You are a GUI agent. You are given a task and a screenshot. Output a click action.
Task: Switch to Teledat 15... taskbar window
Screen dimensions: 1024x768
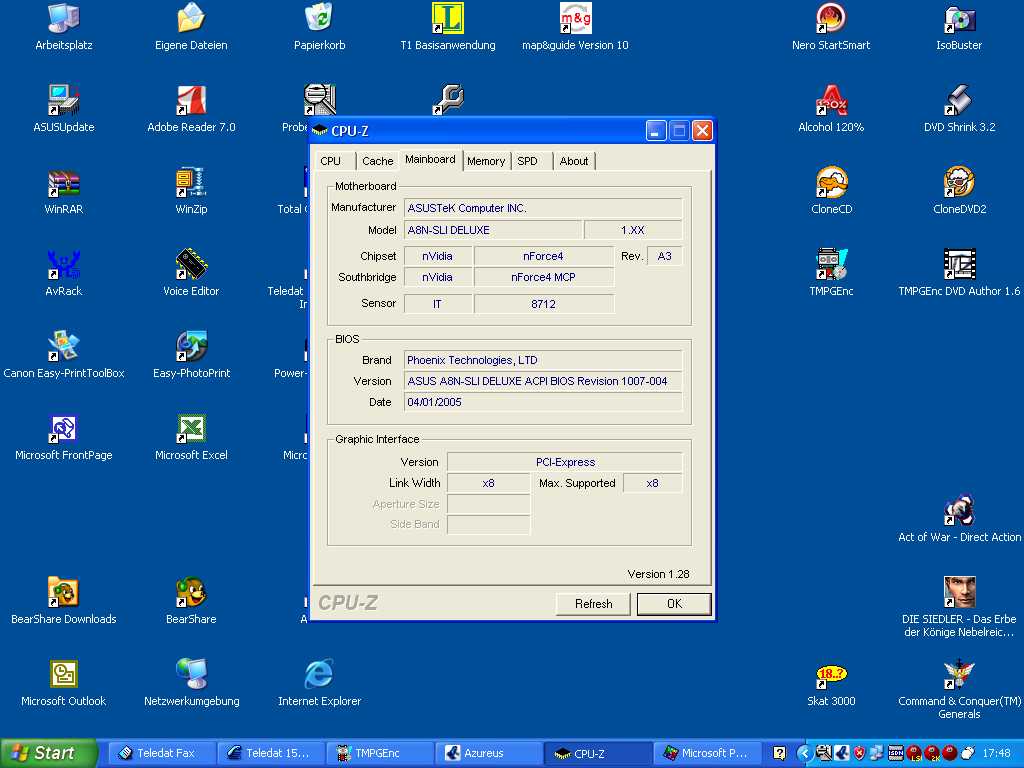coord(269,753)
